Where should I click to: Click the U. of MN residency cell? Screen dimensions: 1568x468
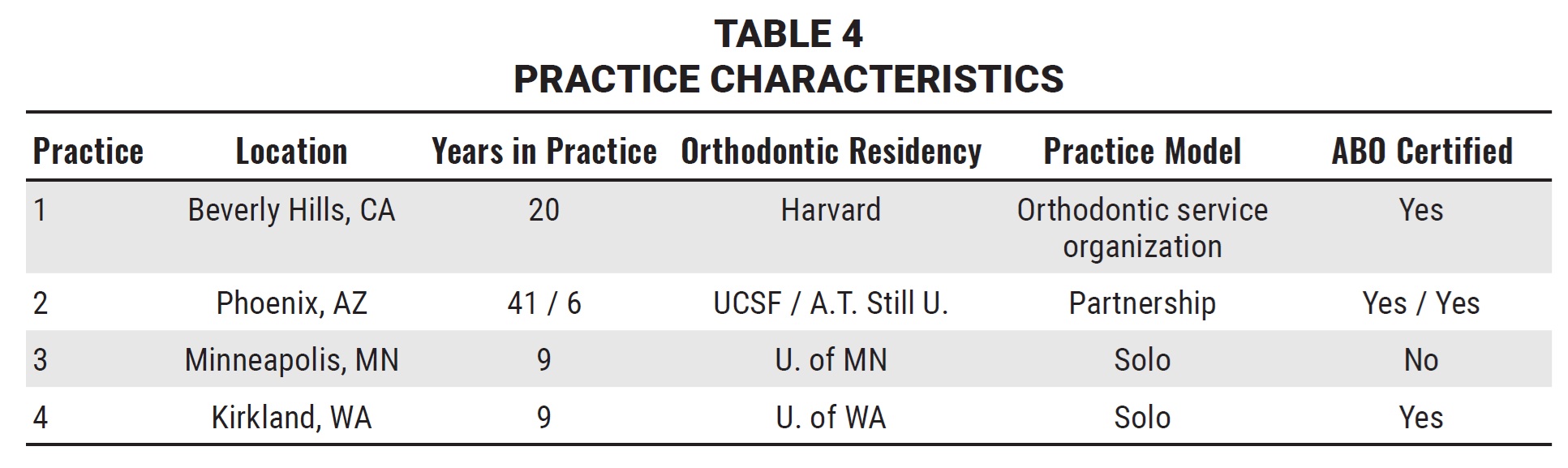(831, 360)
